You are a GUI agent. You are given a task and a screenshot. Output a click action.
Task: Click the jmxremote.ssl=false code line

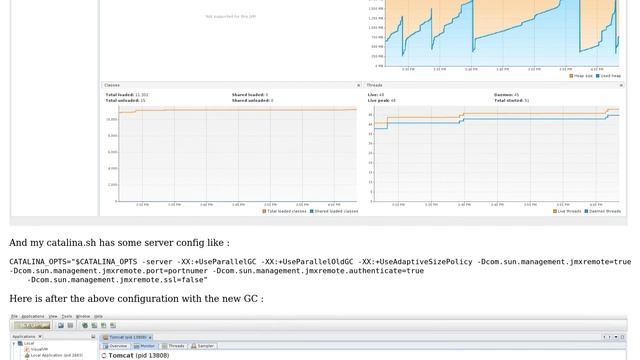point(117,280)
